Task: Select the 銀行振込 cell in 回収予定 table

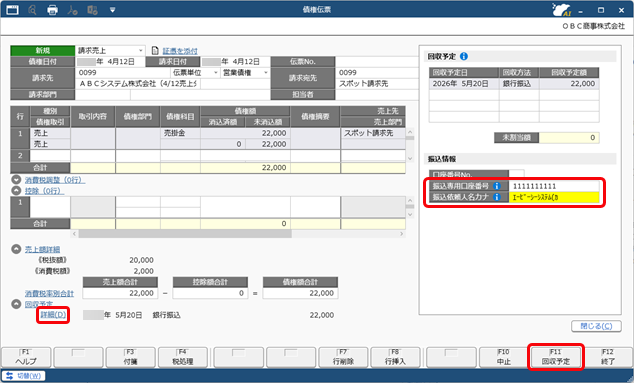Action: 519,84
